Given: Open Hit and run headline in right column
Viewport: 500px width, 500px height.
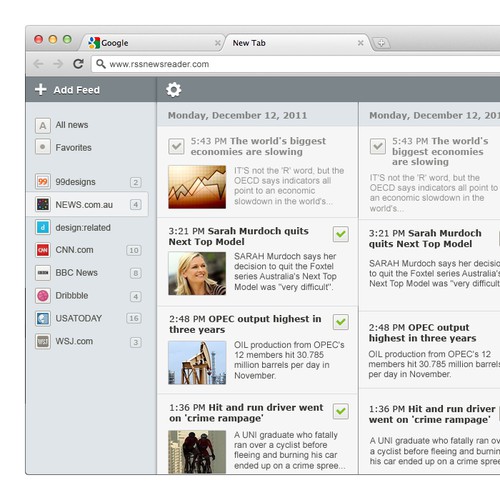Looking at the screenshot, I should pyautogui.click(x=432, y=414).
